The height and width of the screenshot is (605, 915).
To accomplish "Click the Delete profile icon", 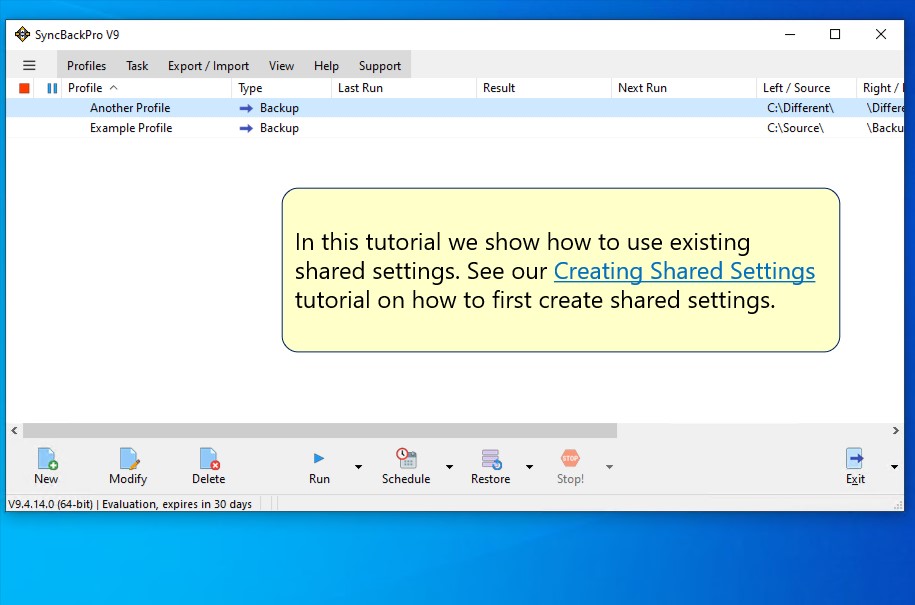I will [x=209, y=459].
